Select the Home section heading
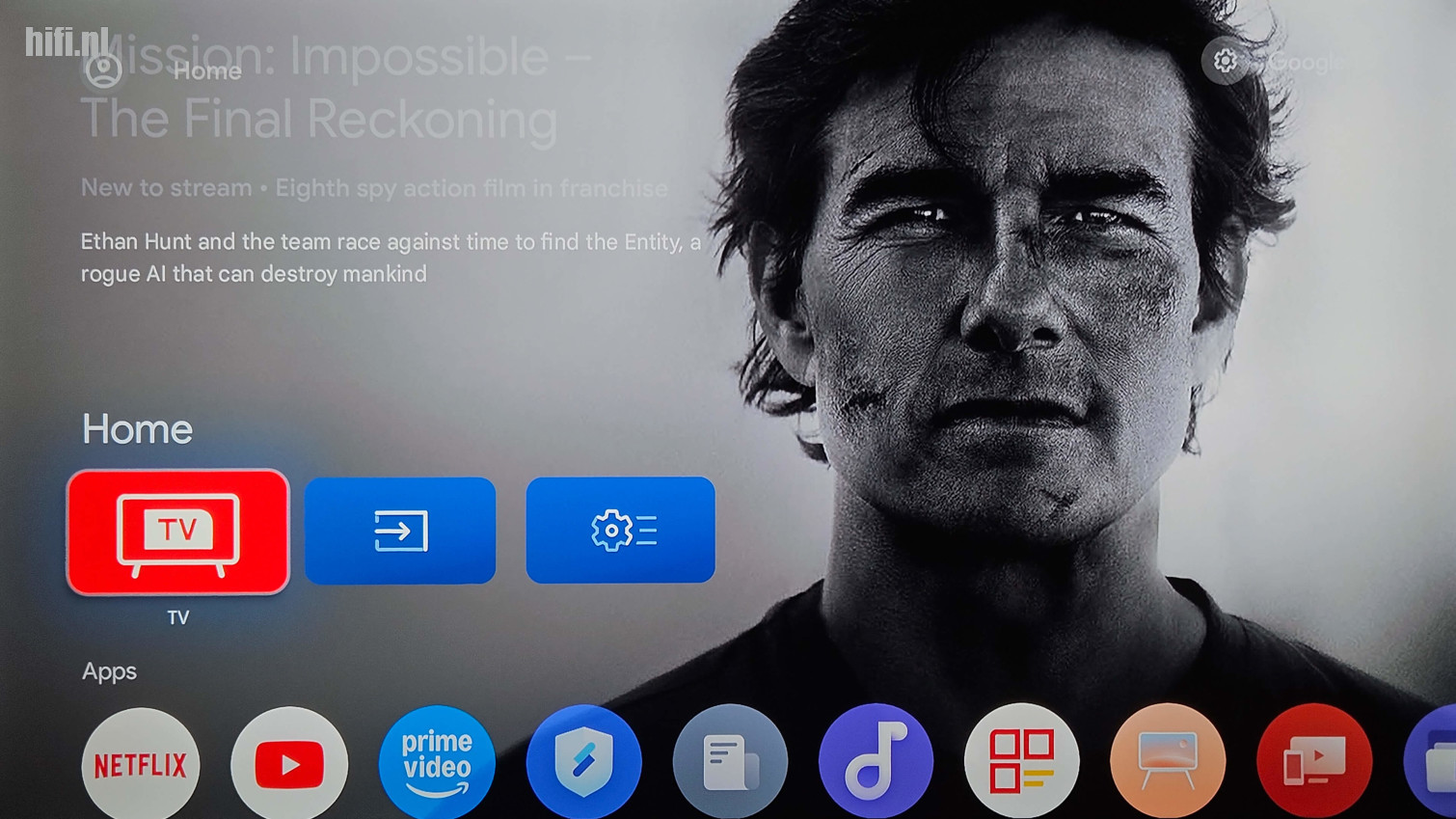This screenshot has width=1456, height=819. pos(137,429)
